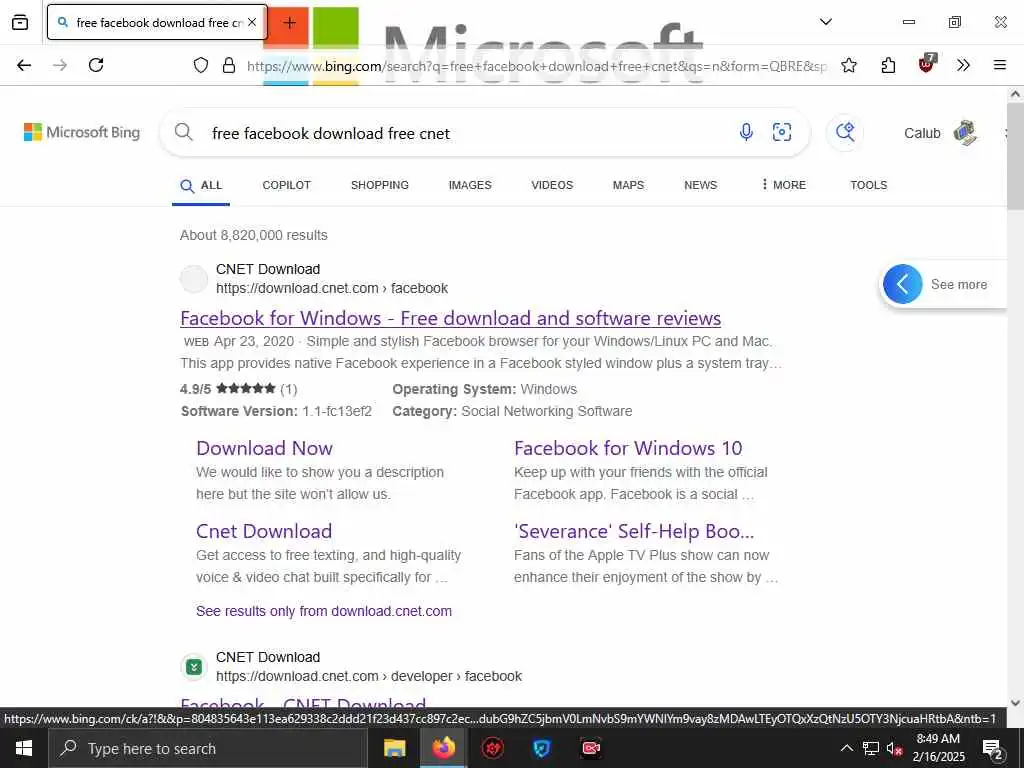Go back to the previous page
1024x768 pixels.
coord(24,65)
